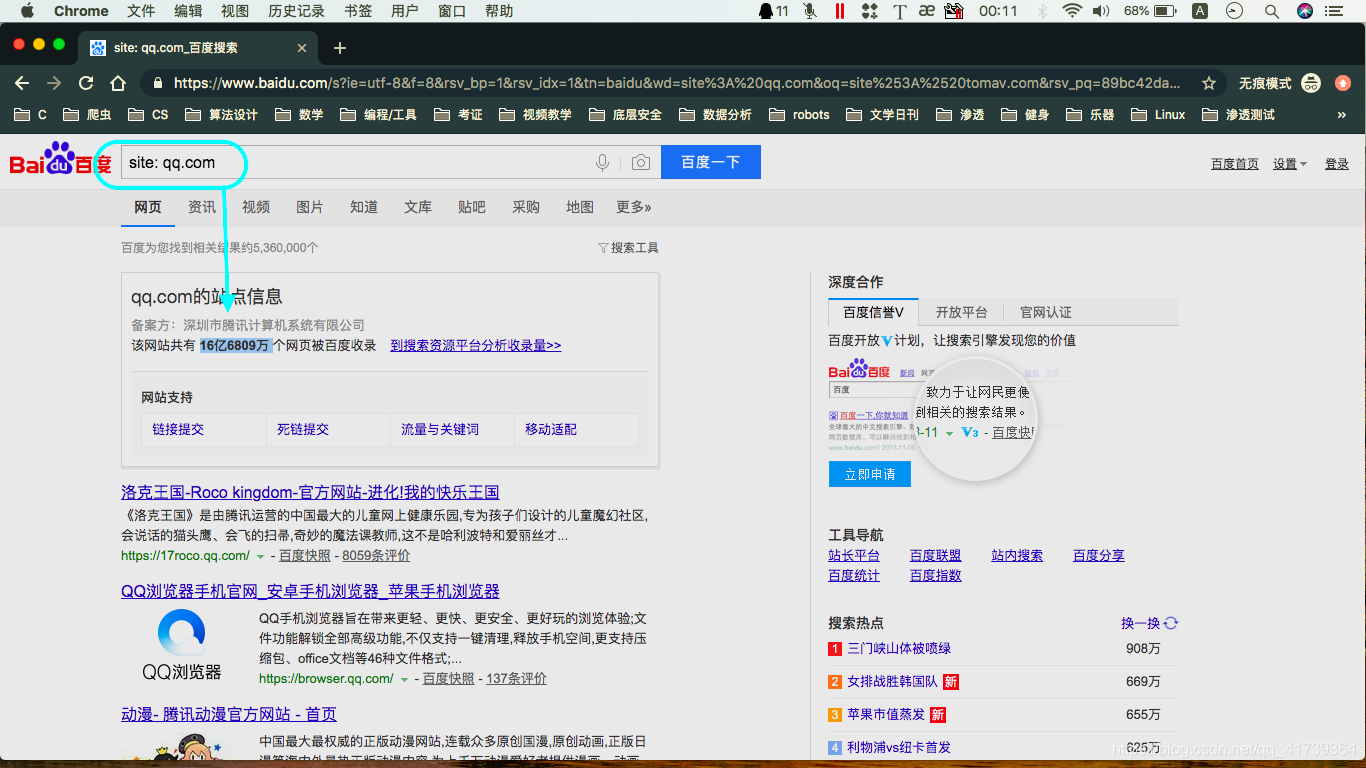The width and height of the screenshot is (1366, 768).
Task: Click 到搜索资源平台分析收录量 link
Action: pyautogui.click(x=476, y=345)
